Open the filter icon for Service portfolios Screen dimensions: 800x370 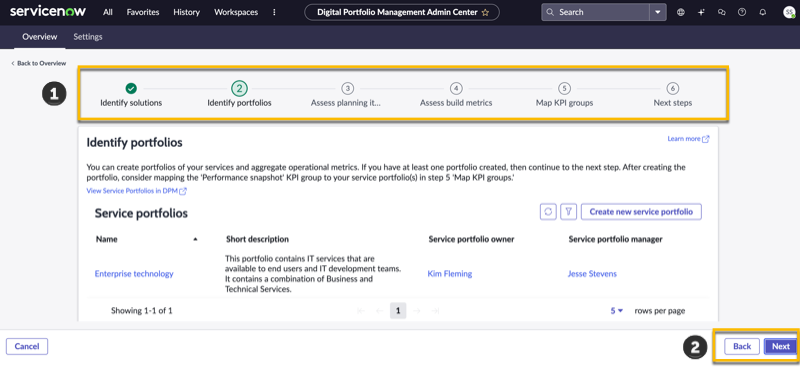point(568,211)
